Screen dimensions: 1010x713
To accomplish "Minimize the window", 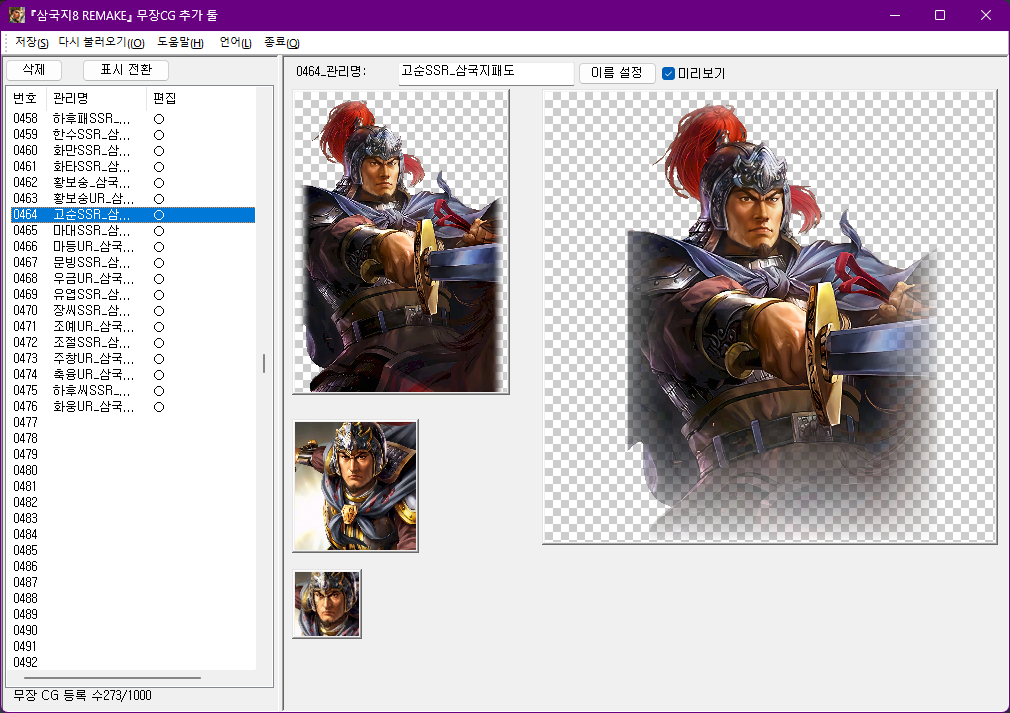I will 895,15.
